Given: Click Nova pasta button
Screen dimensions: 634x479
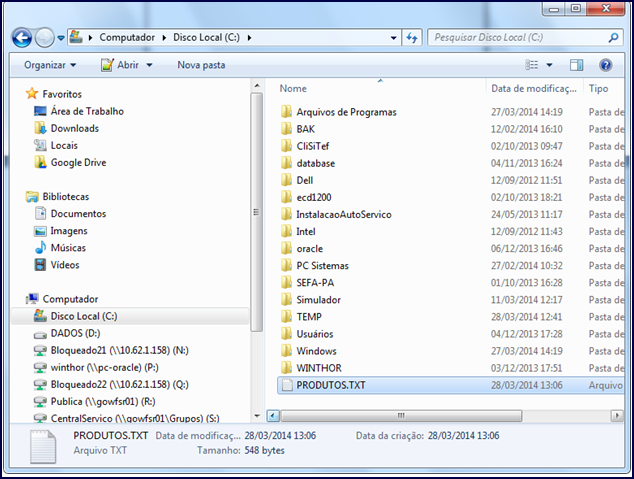Looking at the screenshot, I should [201, 65].
